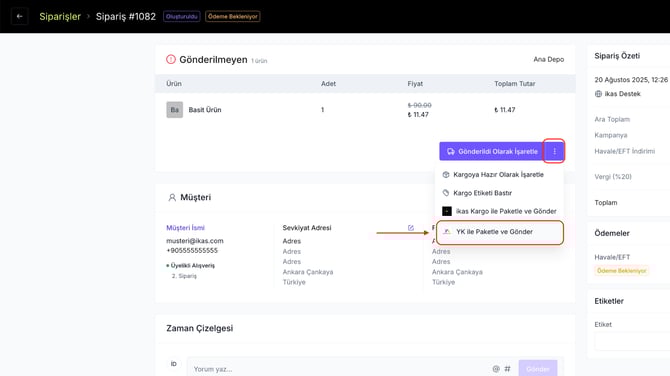Click the Ana Depo warehouse label
The image size is (670, 376).
[548, 59]
